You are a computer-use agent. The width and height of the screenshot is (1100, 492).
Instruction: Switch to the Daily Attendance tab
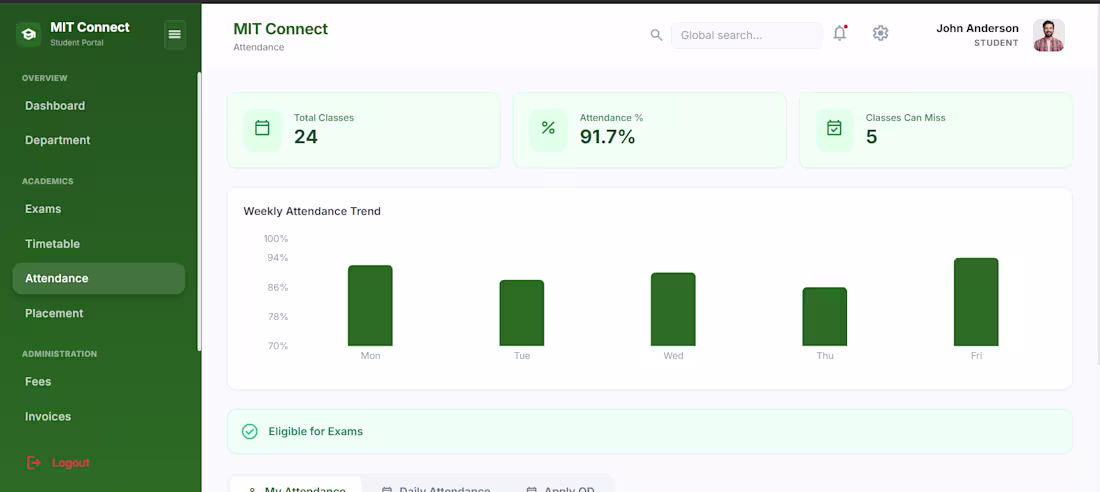436,486
